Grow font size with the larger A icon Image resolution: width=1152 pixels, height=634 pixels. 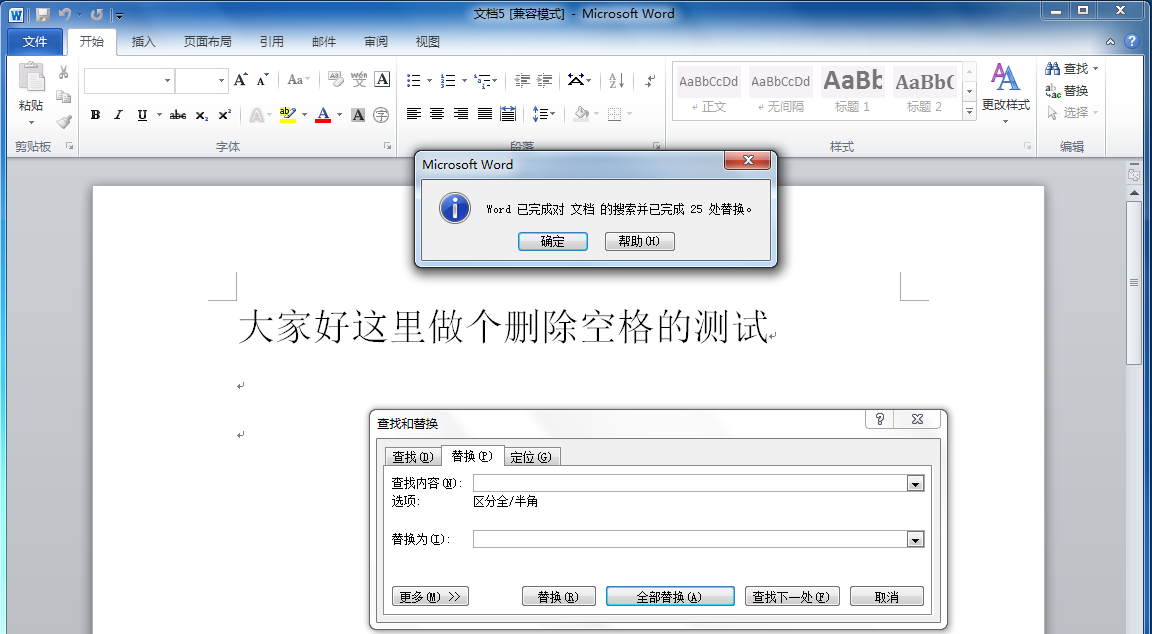pos(240,79)
